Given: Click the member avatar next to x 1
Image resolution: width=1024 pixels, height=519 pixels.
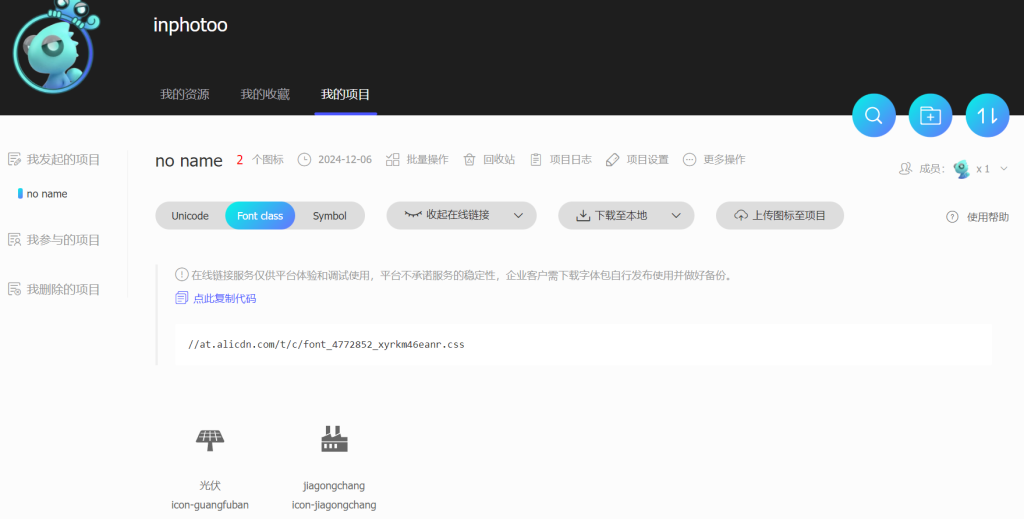Looking at the screenshot, I should tap(961, 169).
